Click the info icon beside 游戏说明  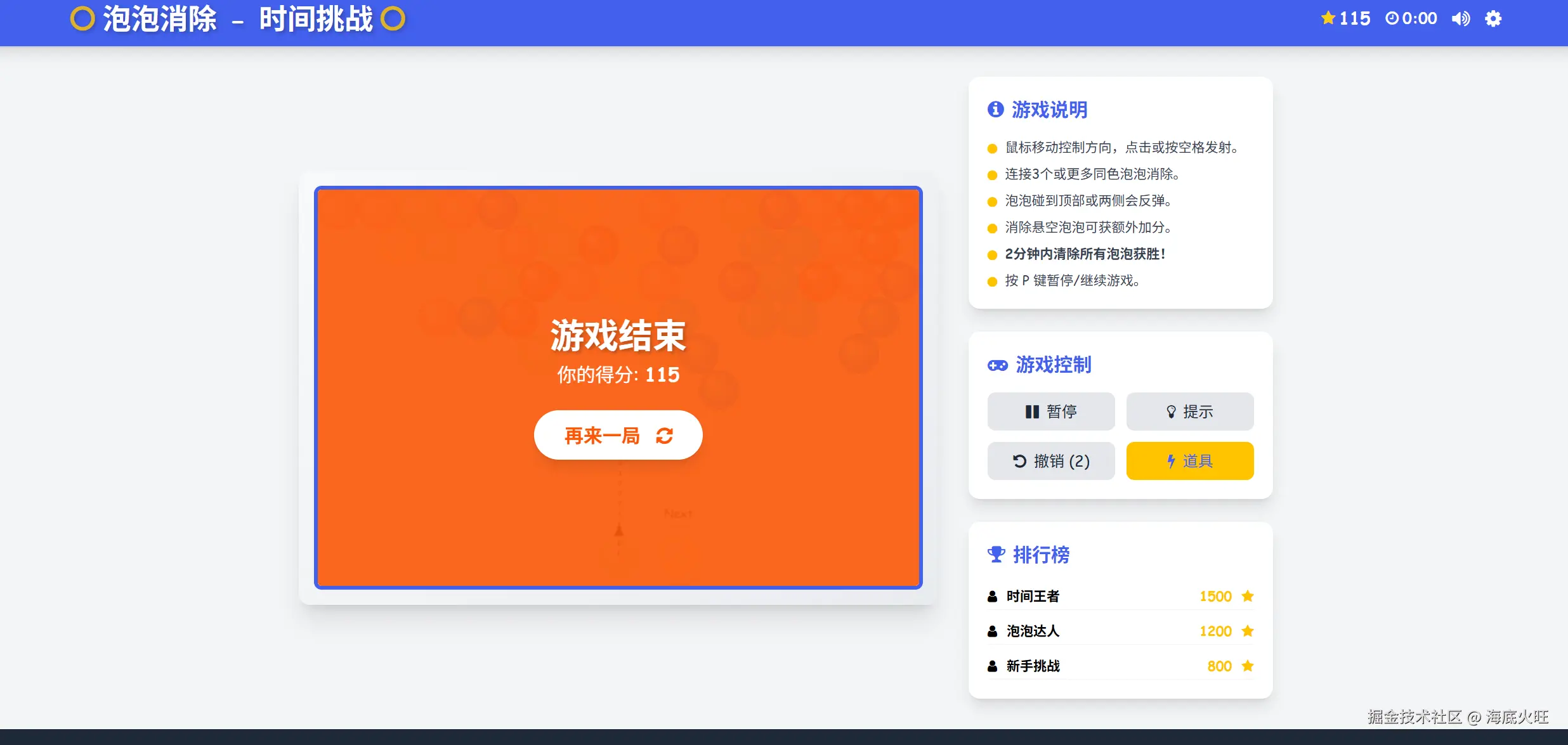coord(995,110)
